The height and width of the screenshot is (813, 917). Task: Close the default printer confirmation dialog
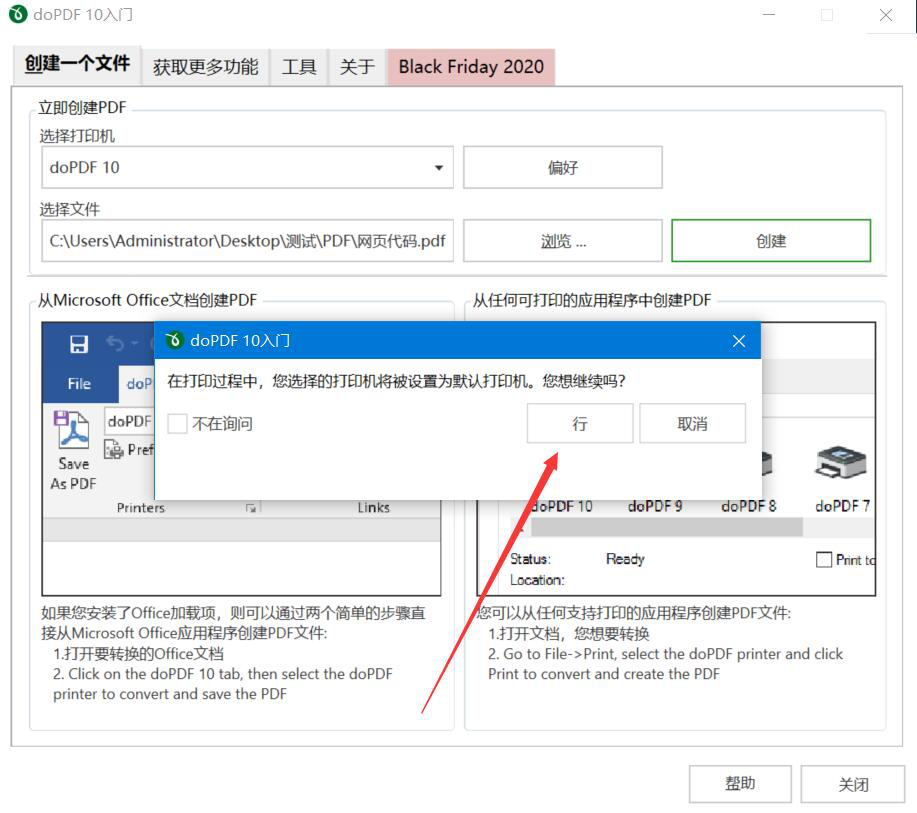coord(739,341)
